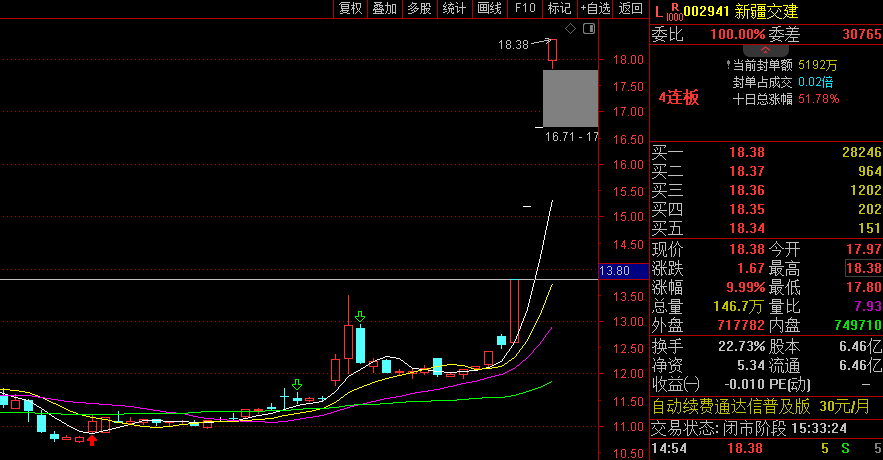
Task: Click the 量比 7.93 value
Action: click(868, 306)
